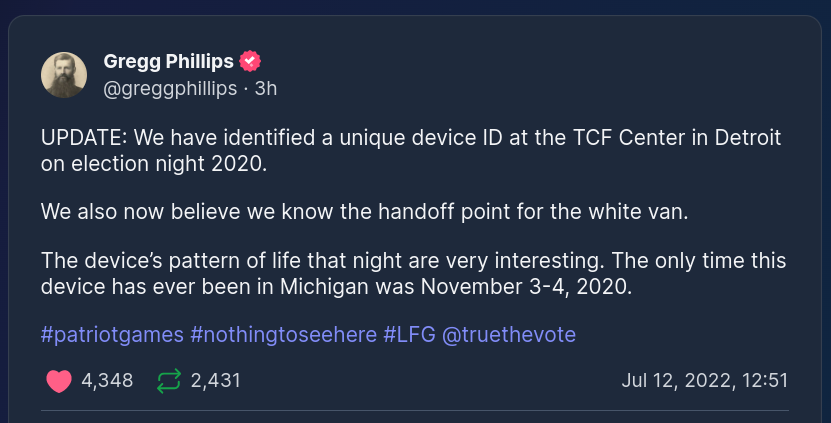Repost using the green arrows icon
The width and height of the screenshot is (831, 423).
point(170,381)
